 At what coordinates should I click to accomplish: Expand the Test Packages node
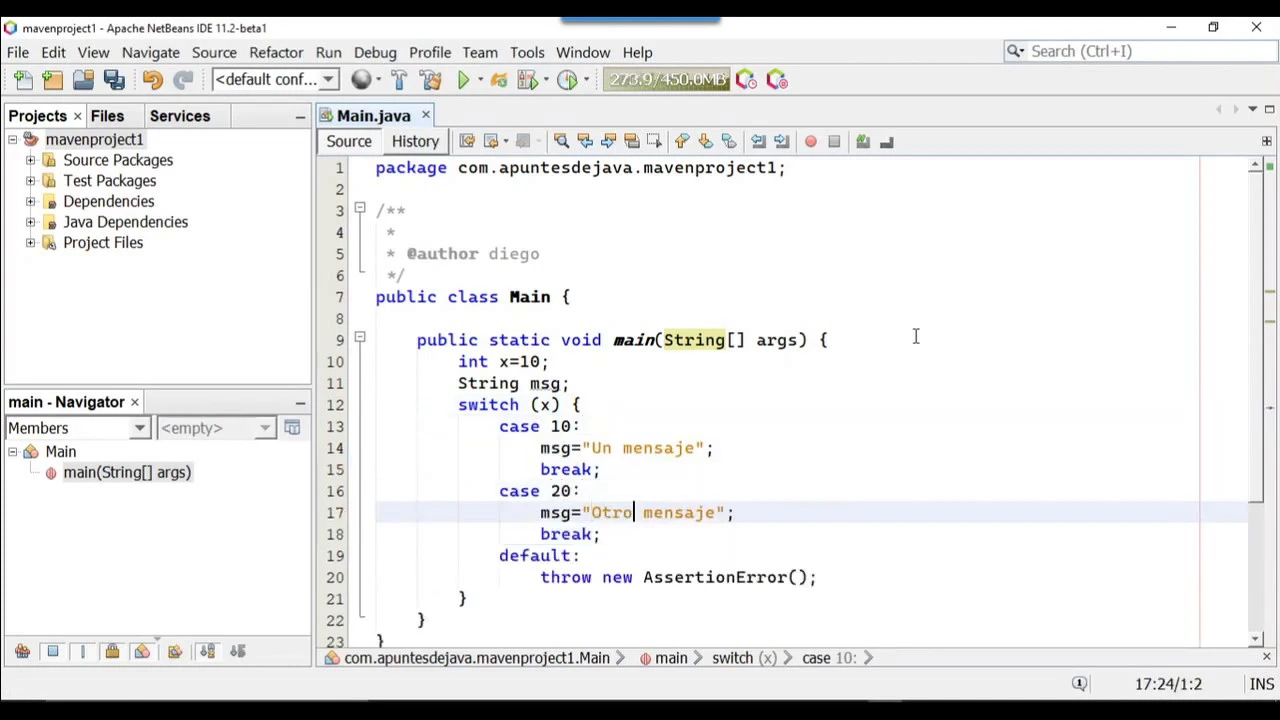31,181
